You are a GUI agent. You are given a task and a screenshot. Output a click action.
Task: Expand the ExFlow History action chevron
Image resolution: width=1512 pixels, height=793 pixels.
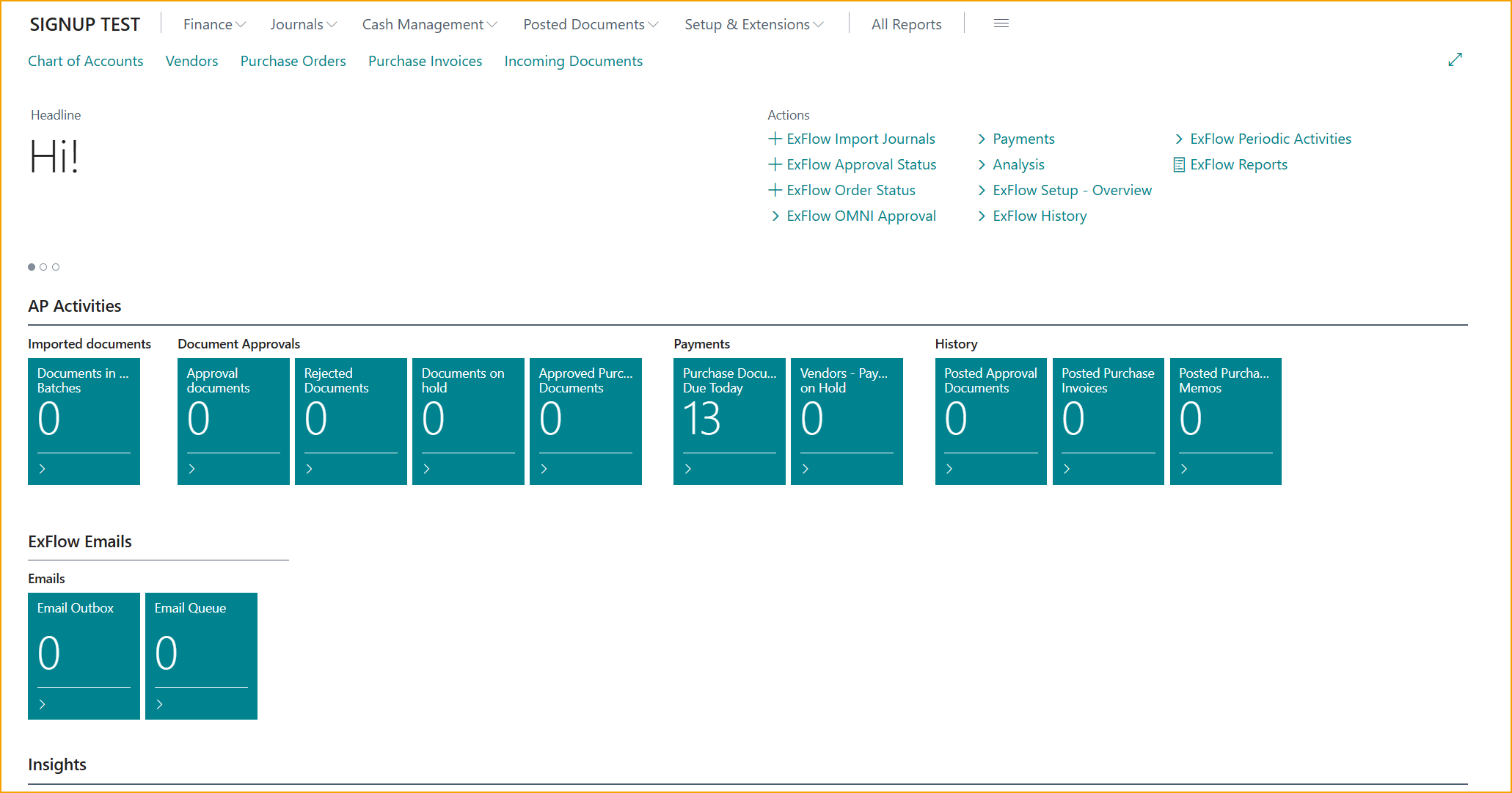click(982, 216)
